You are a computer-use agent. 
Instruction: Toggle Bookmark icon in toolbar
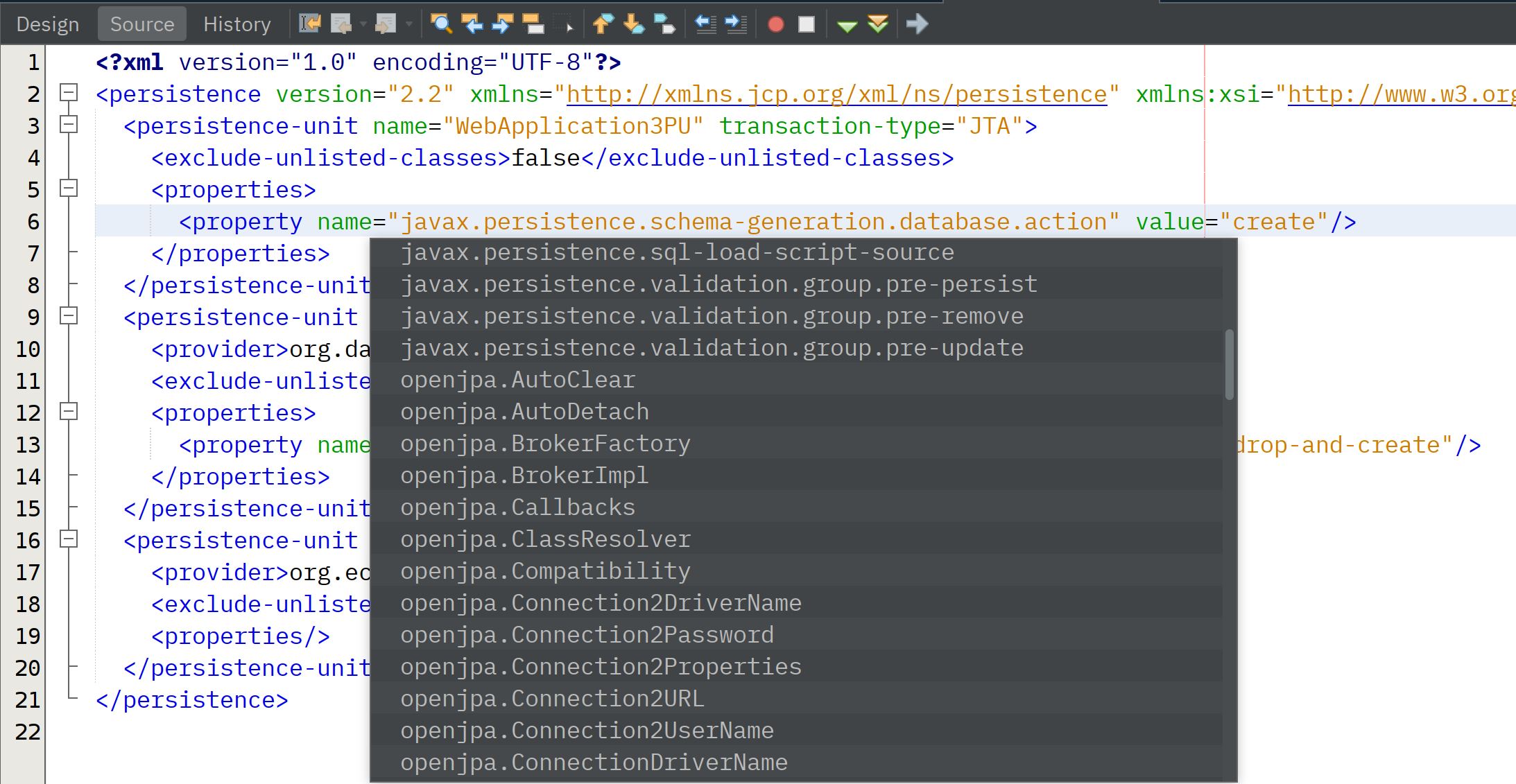664,24
